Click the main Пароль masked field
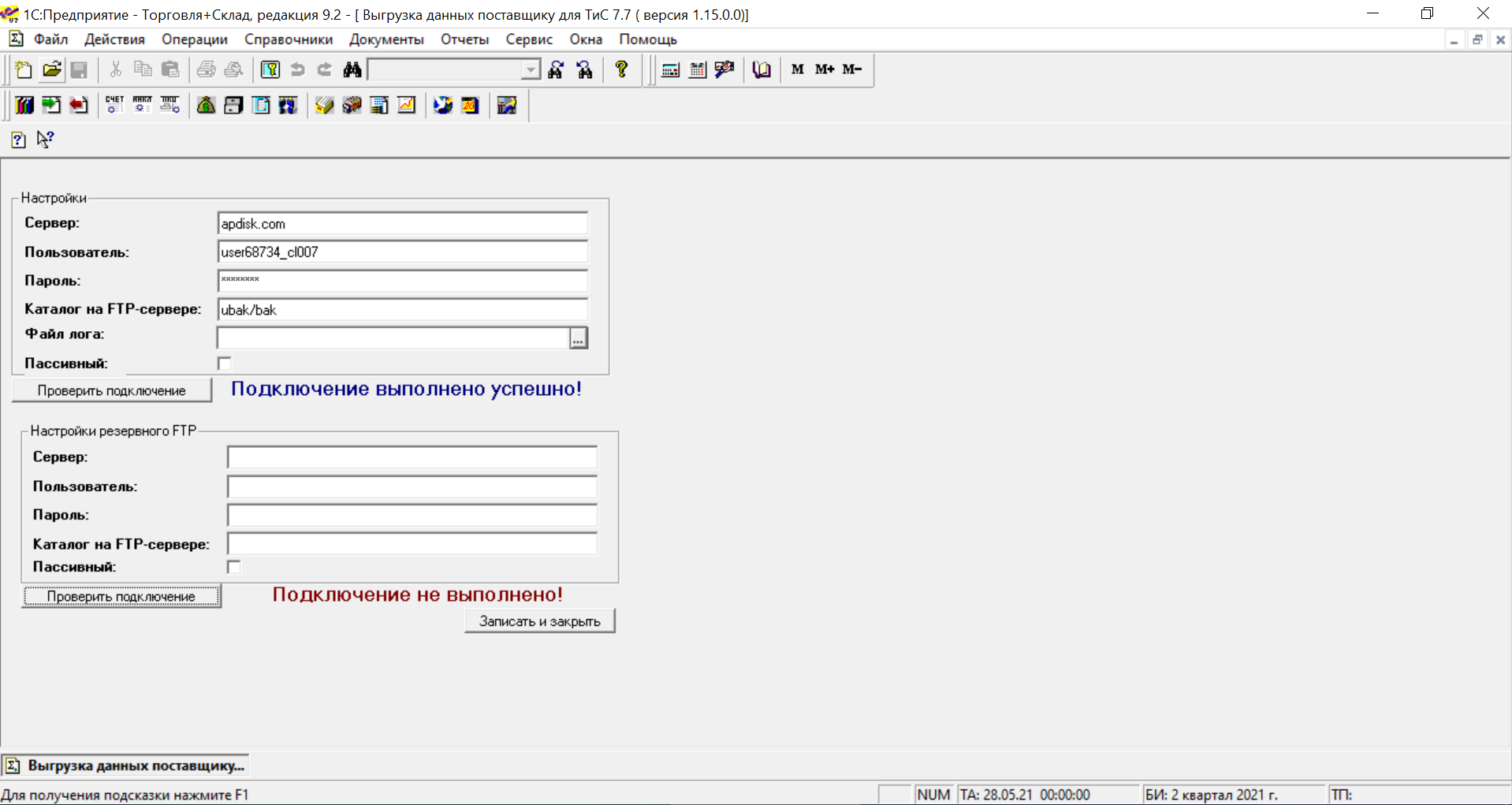 click(402, 281)
